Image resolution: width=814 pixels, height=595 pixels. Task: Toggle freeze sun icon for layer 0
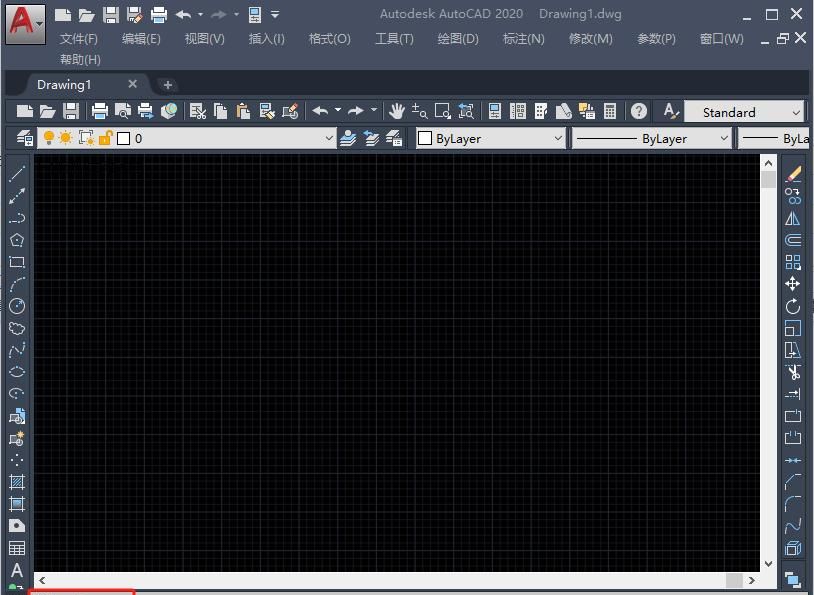(x=66, y=138)
